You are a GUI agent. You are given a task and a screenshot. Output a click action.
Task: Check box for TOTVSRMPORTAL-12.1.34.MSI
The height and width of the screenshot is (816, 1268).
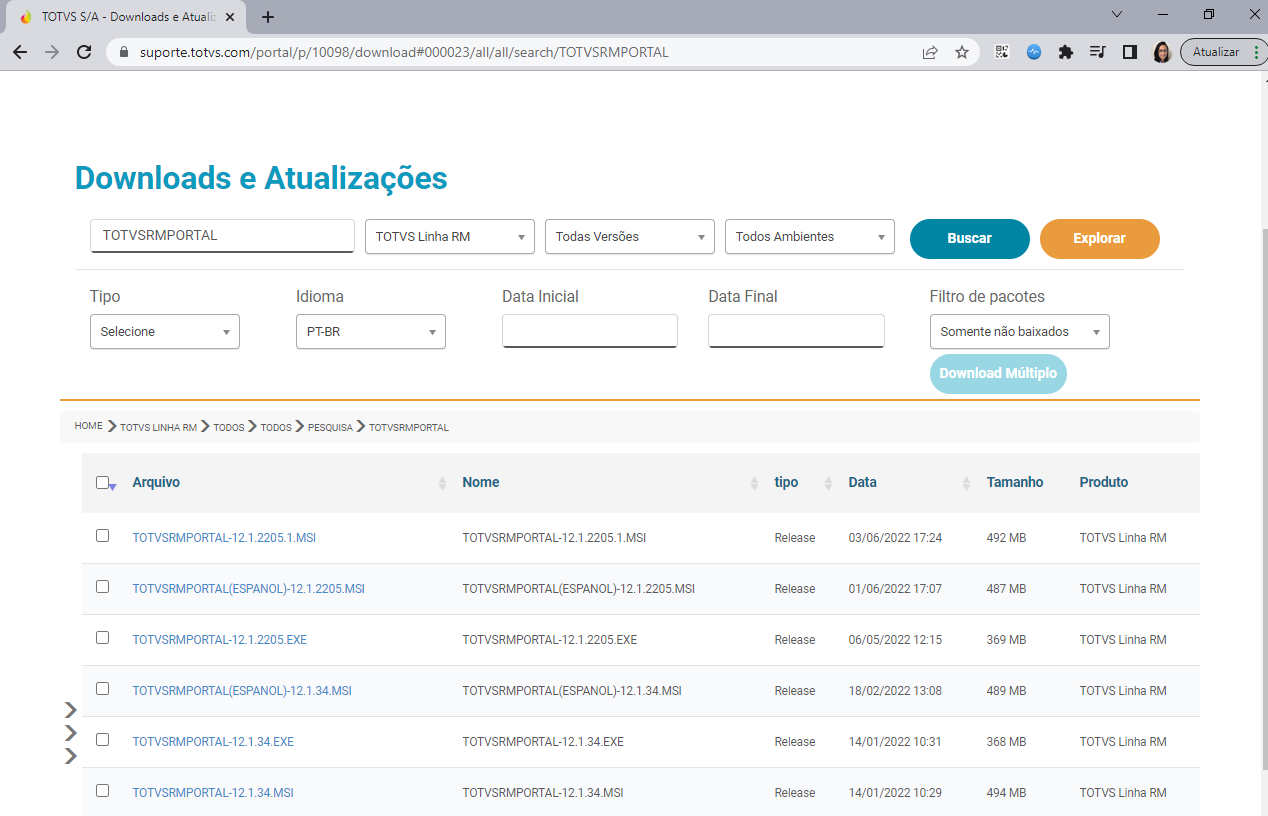[x=102, y=791]
